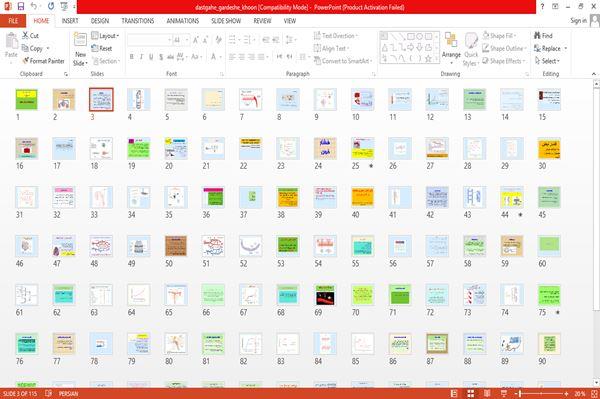The width and height of the screenshot is (600, 399).
Task: Toggle bold formatting
Action: 132,57
